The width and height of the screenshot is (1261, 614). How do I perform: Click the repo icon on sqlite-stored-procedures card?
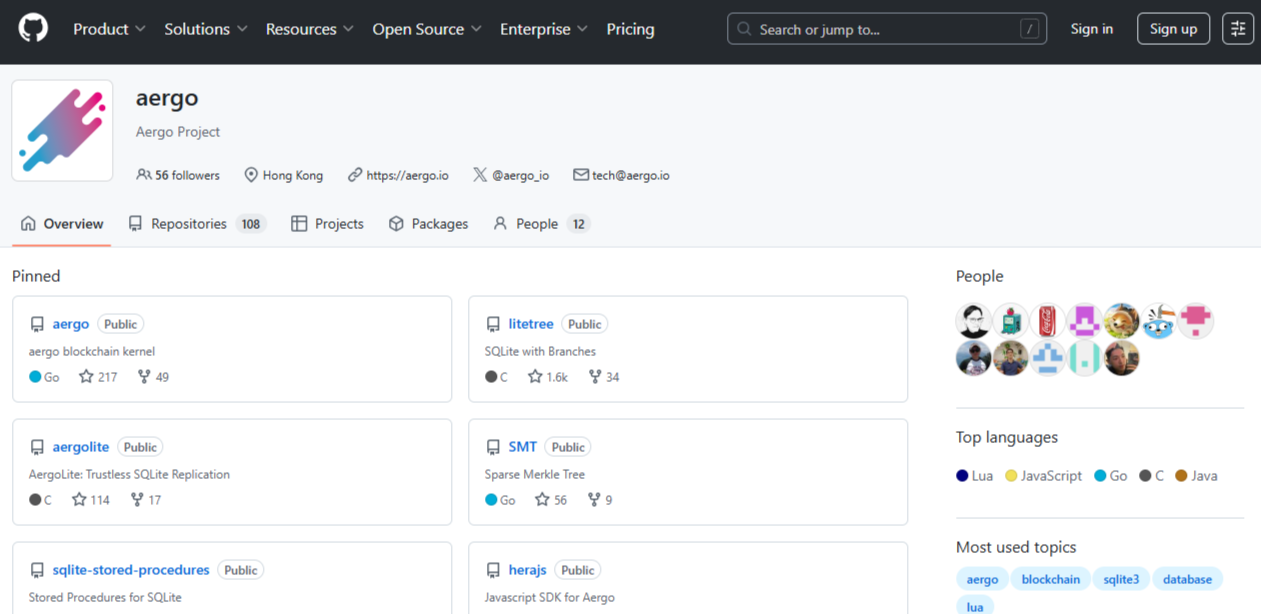click(37, 570)
